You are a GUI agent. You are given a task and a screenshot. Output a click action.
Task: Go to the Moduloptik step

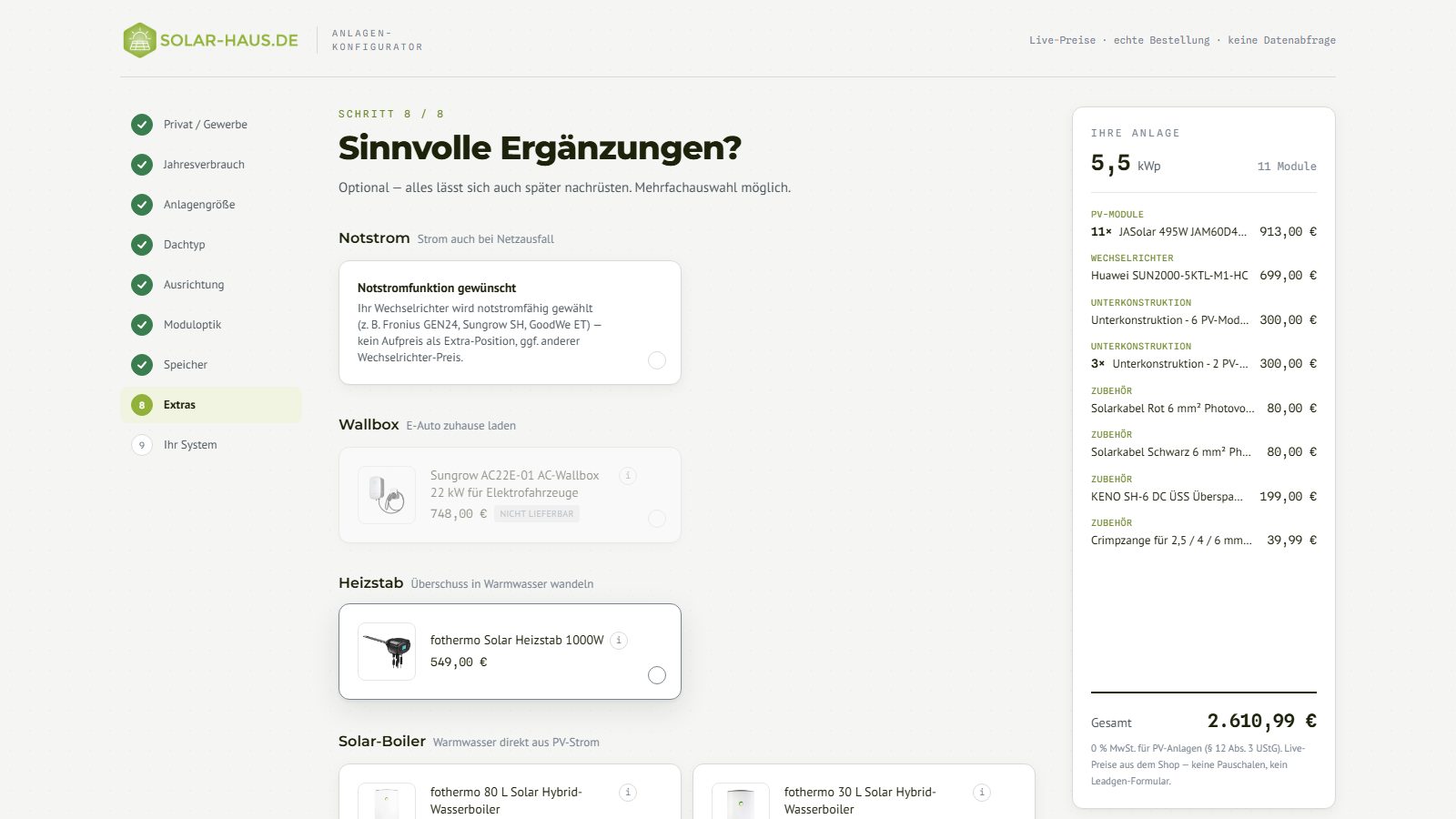point(211,325)
